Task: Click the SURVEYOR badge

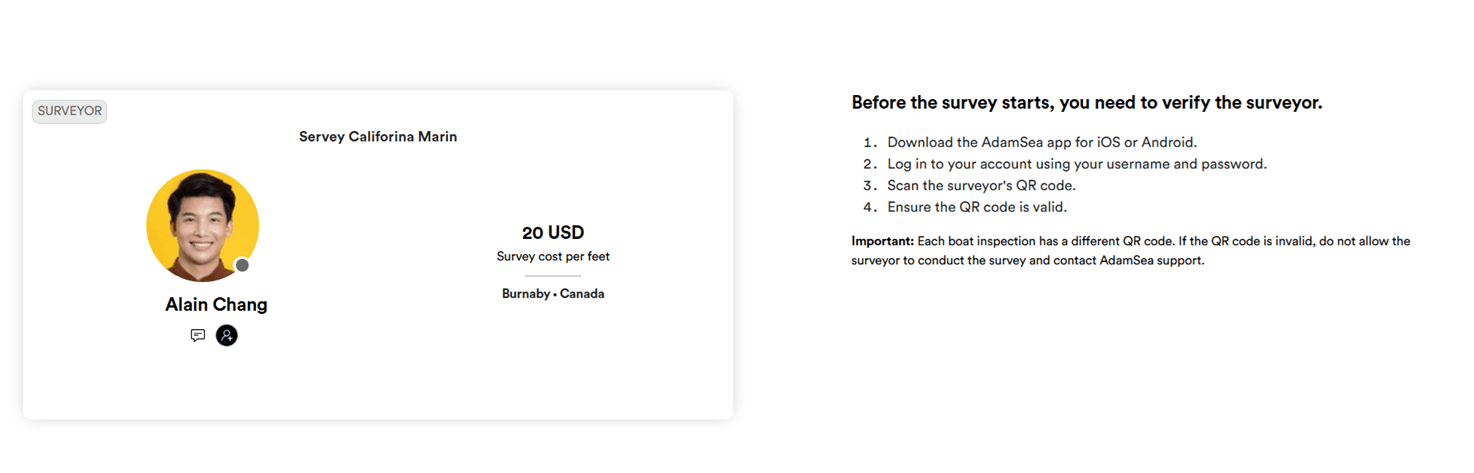Action: (70, 111)
